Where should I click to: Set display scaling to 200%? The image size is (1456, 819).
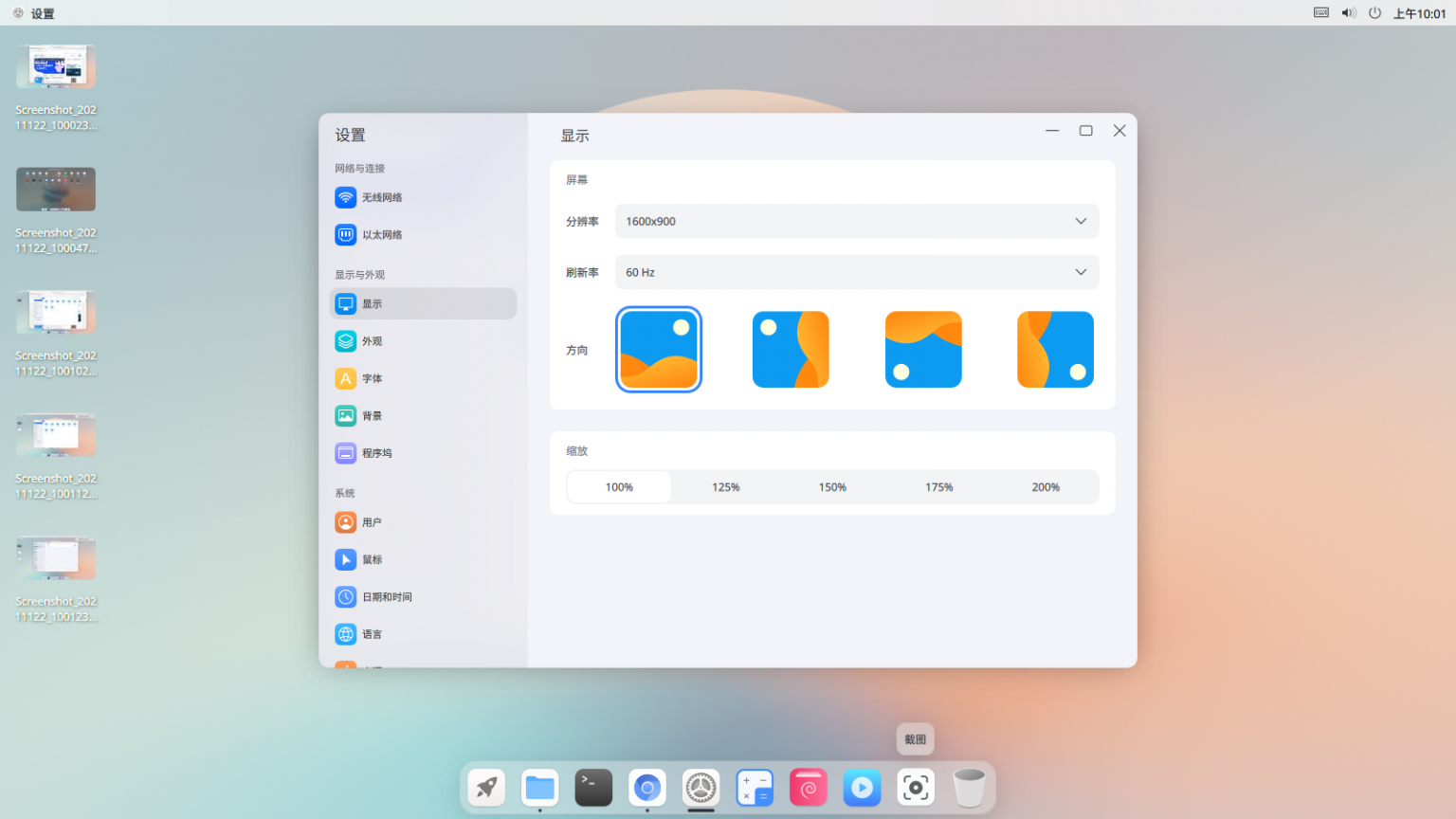tap(1045, 486)
